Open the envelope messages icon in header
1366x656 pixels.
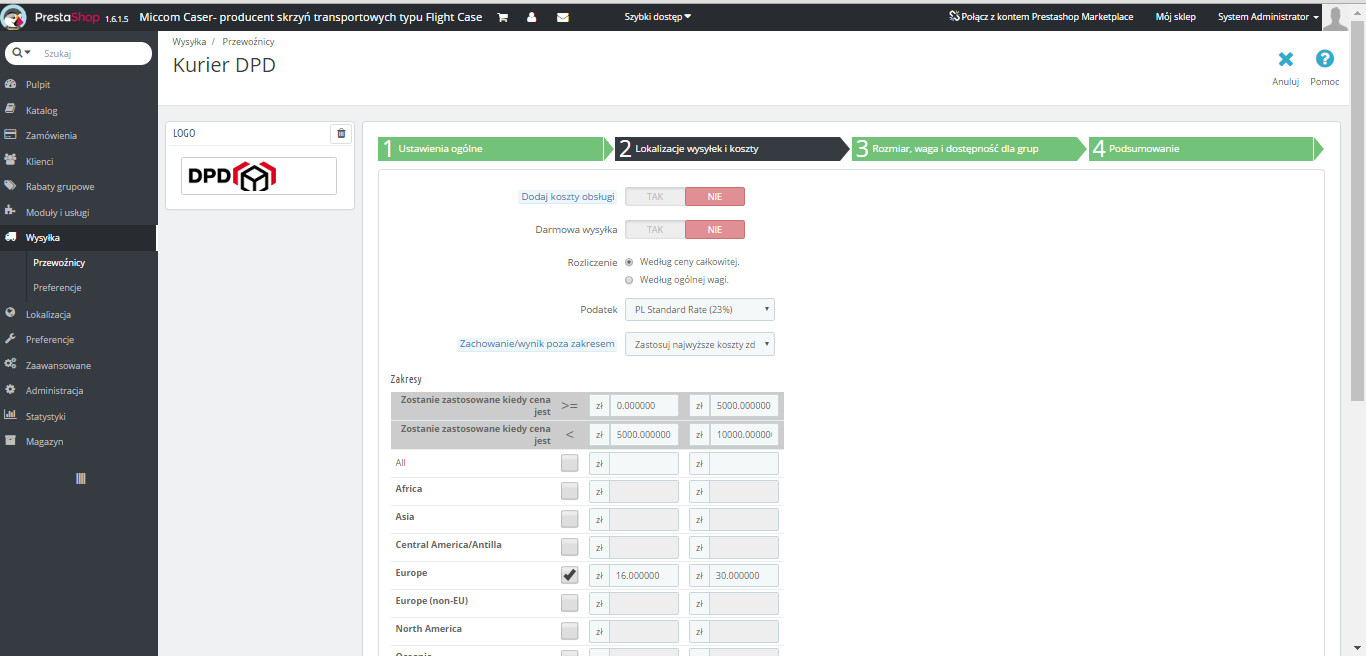pyautogui.click(x=563, y=17)
